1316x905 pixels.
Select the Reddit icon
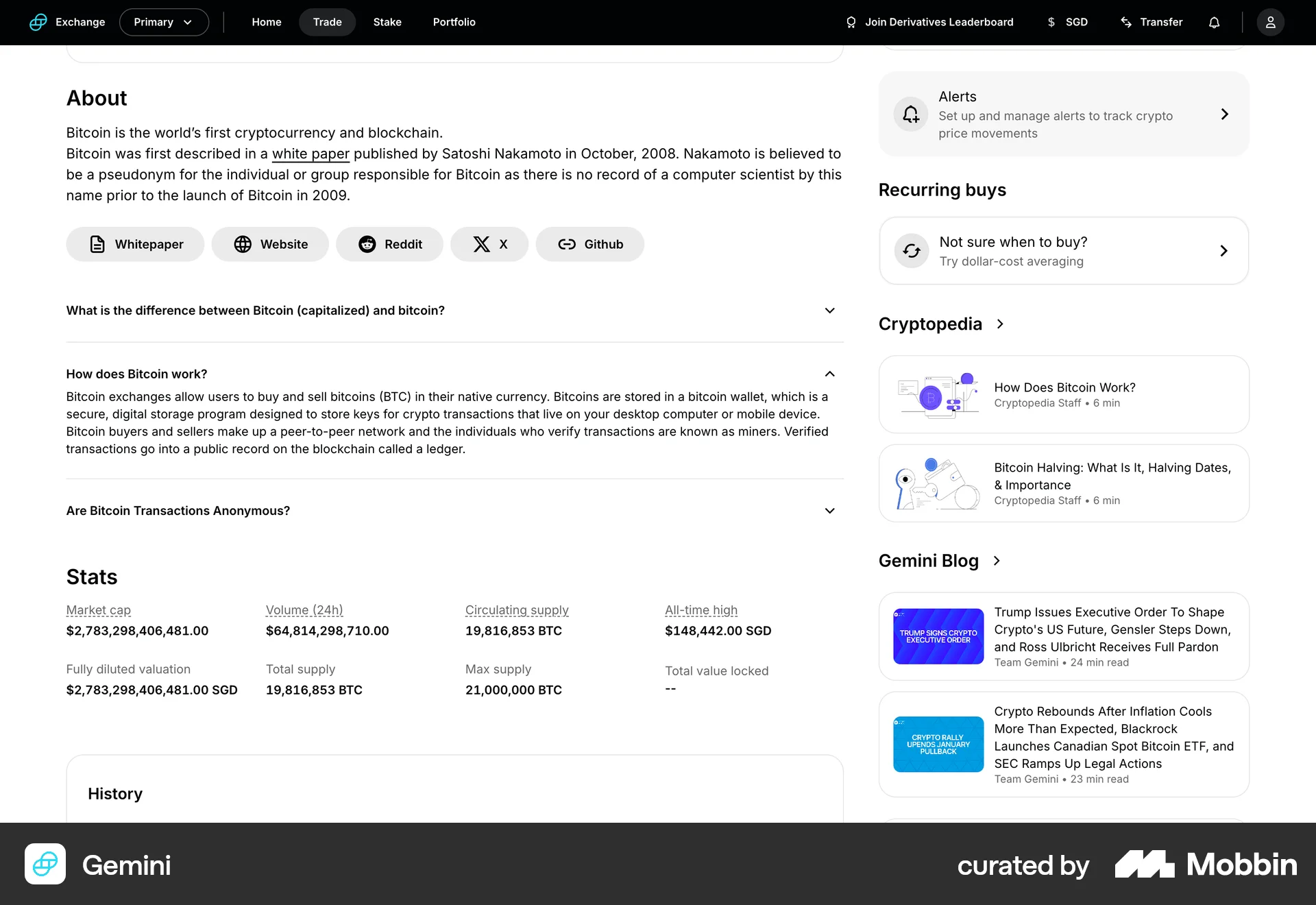point(367,244)
